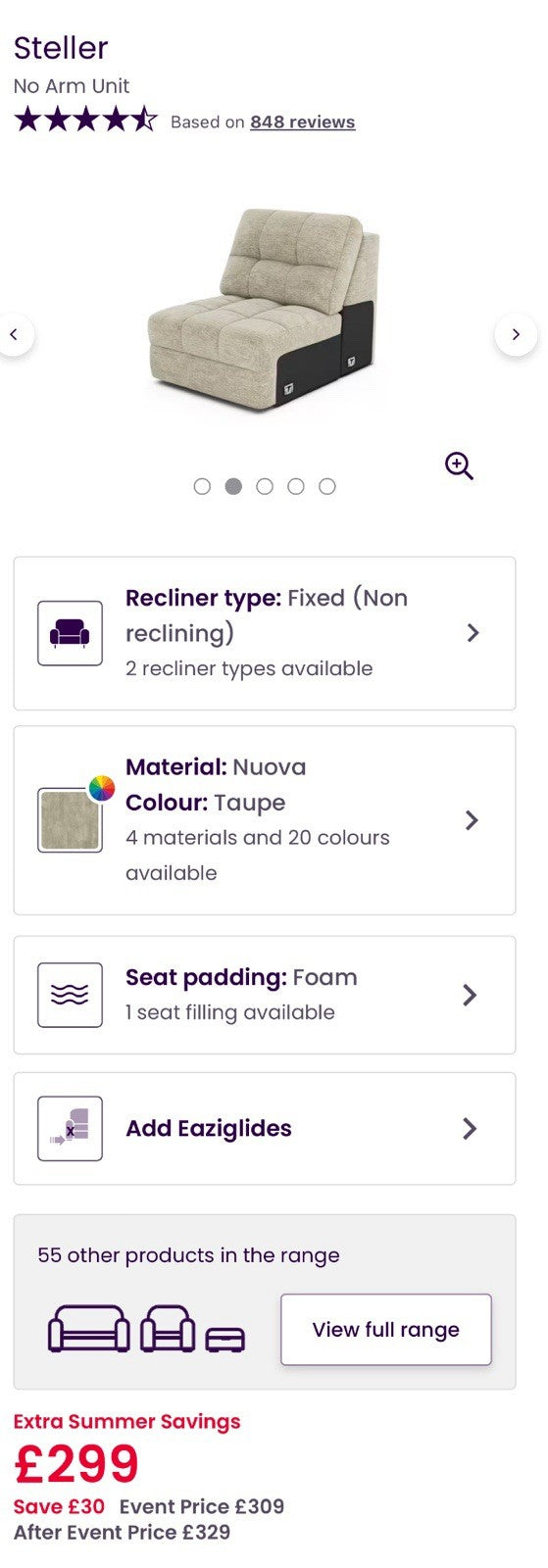Click the Taupe colour swatch
Image resolution: width=548 pixels, height=1568 pixels.
(70, 820)
